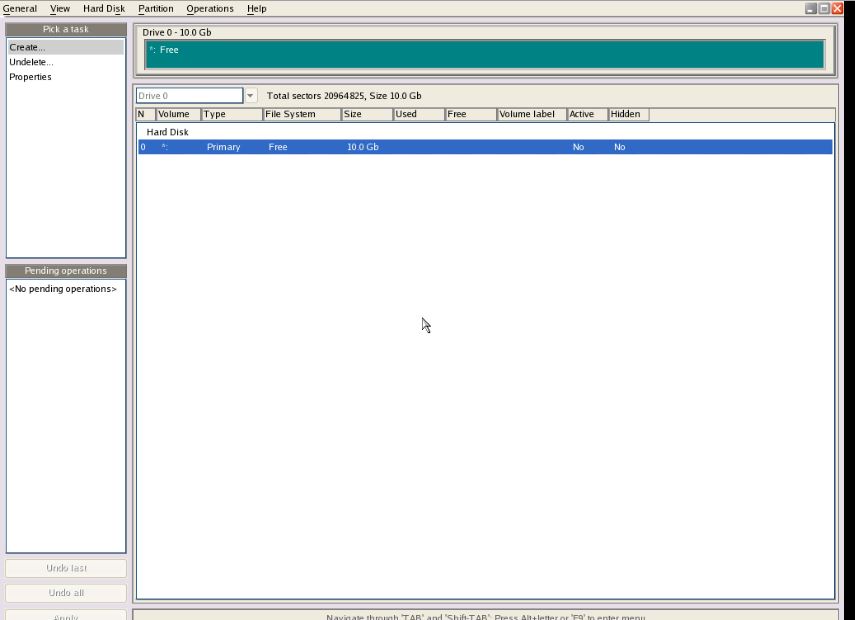Sort by the Type column header
Screen dimensions: 855x620
click(232, 114)
